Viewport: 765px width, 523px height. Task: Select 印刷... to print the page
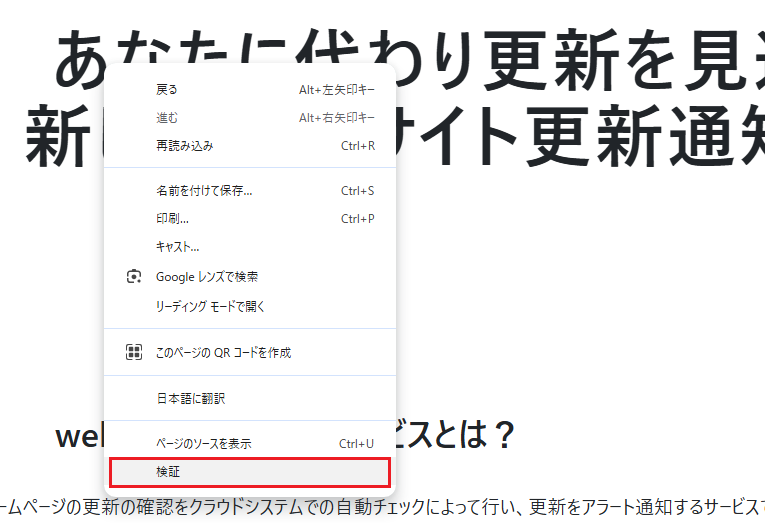(172, 219)
